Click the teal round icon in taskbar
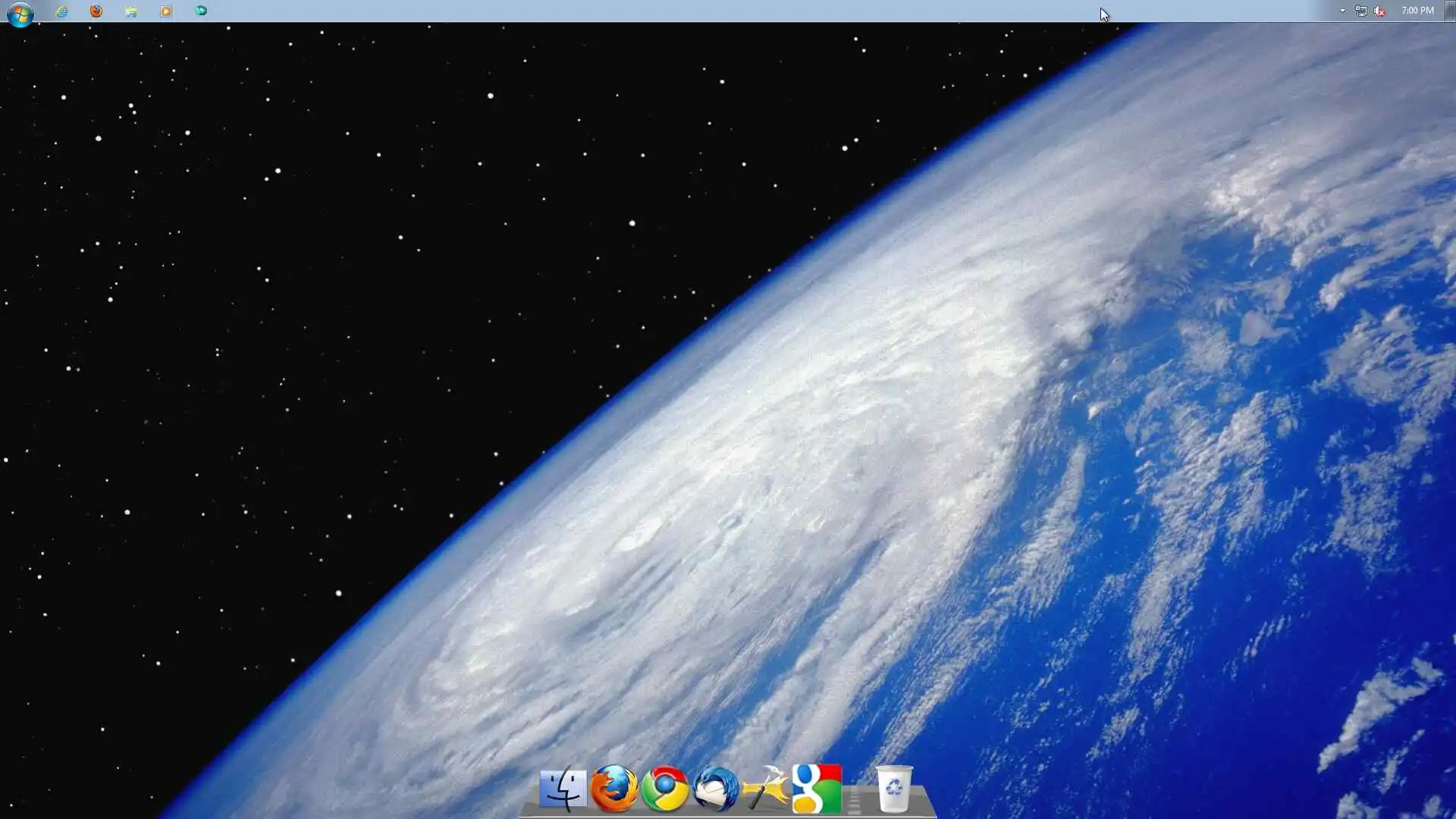This screenshot has width=1456, height=819. pos(201,11)
